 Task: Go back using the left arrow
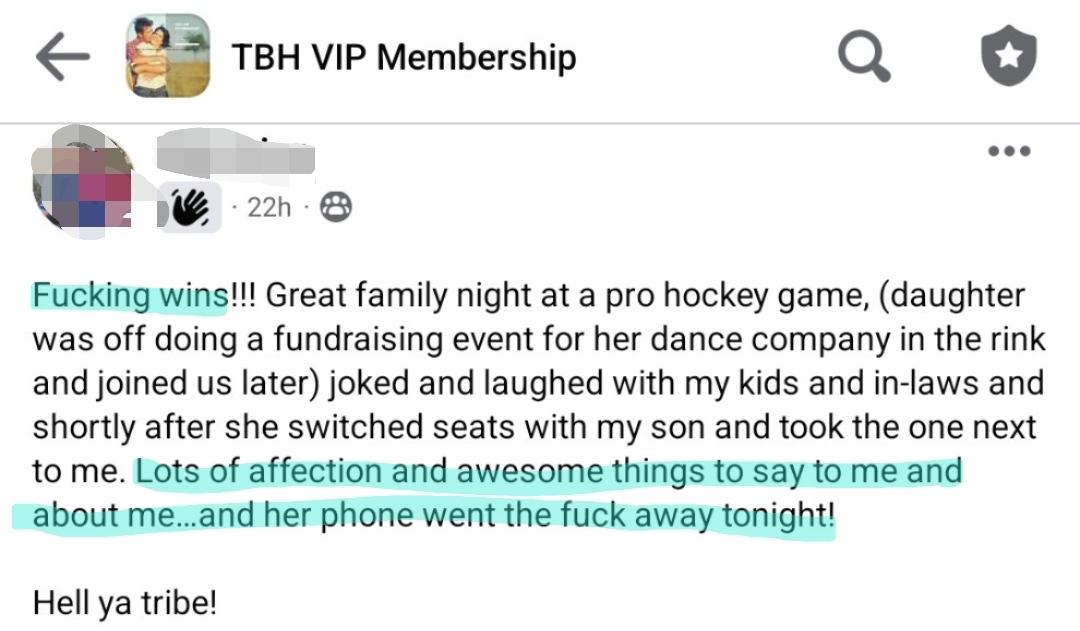(64, 58)
